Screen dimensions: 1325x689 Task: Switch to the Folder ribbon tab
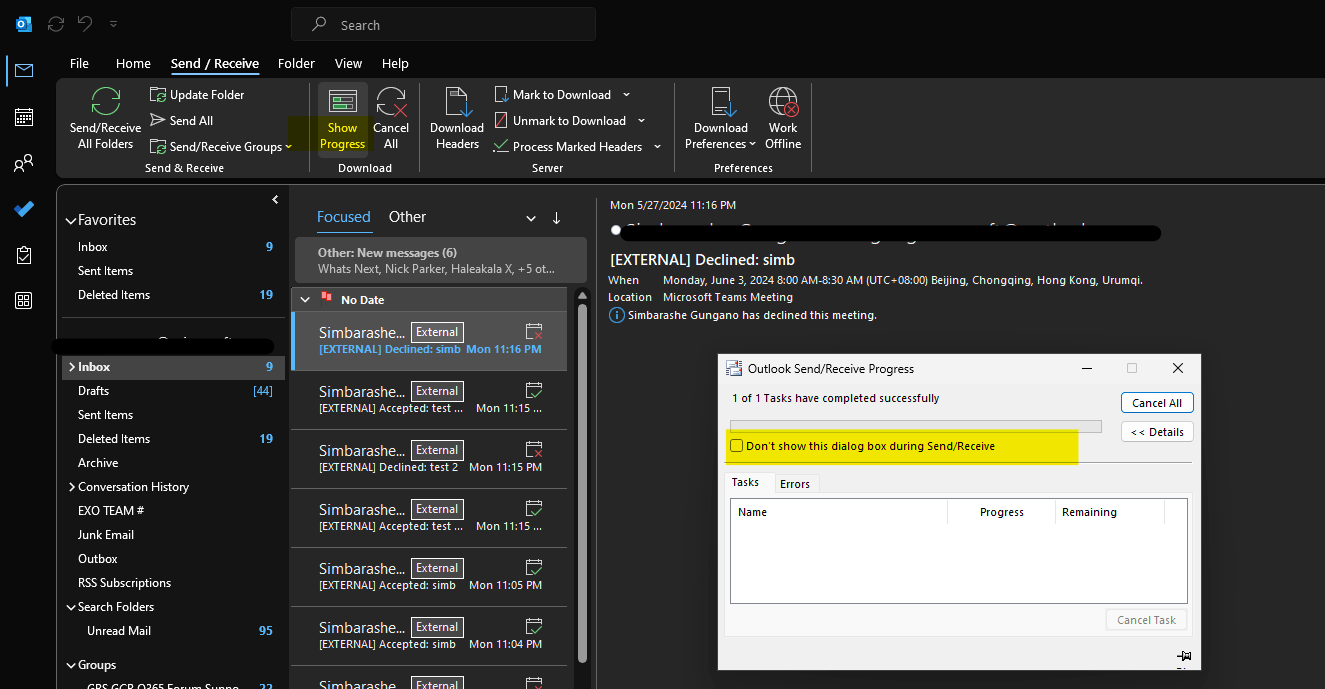296,63
